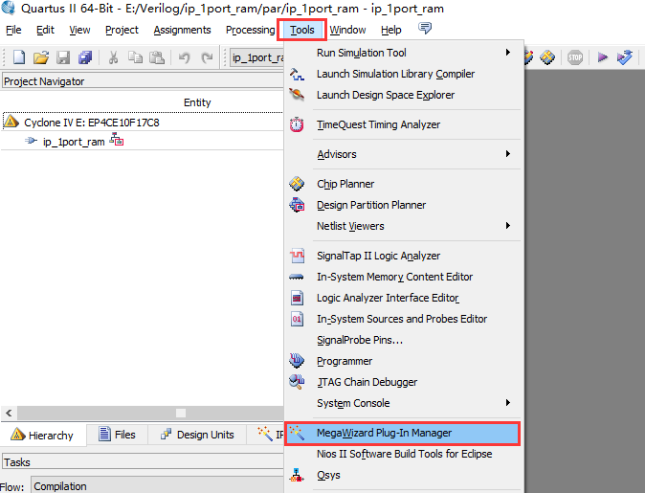Open the Flow Compilation dropdown
This screenshot has height=494, width=646.
pyautogui.click(x=157, y=486)
